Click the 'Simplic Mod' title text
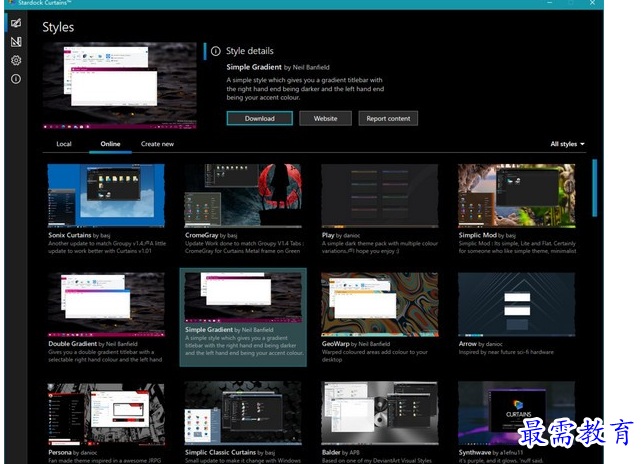 coord(477,235)
